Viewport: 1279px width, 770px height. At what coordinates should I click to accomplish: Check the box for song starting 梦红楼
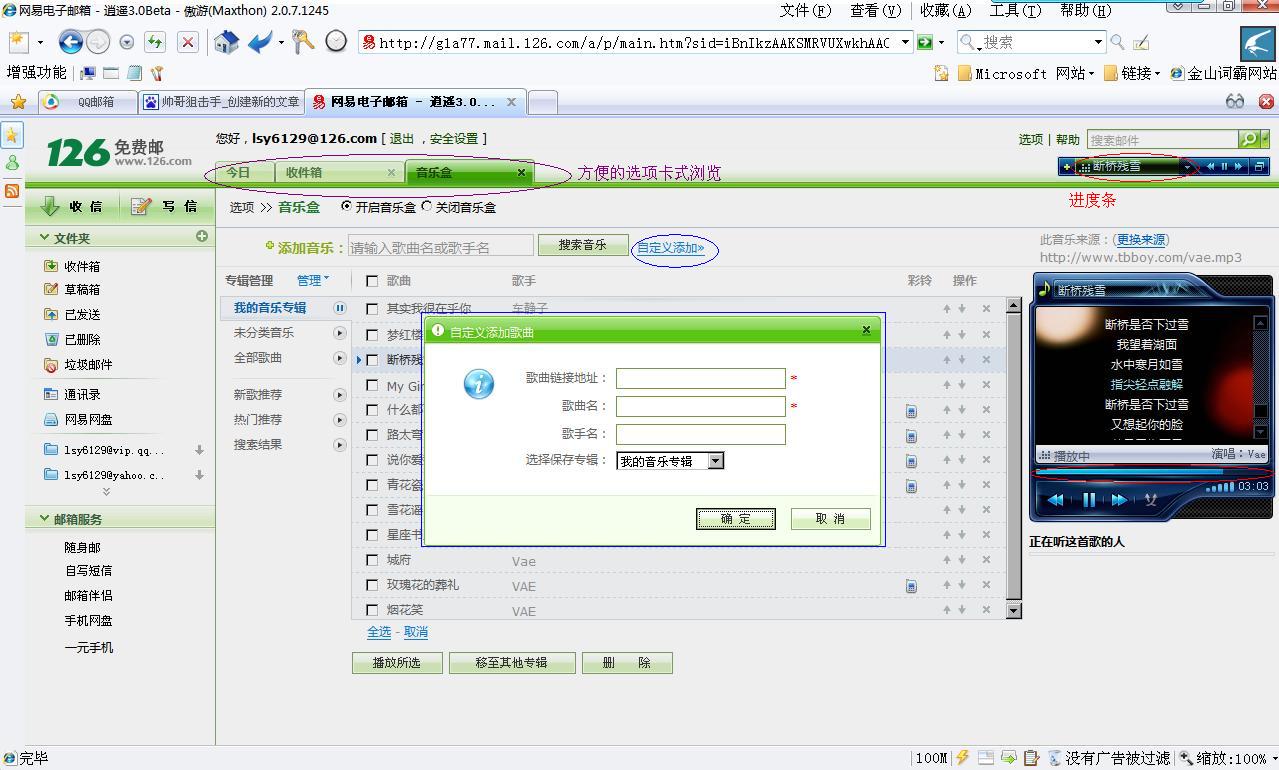pos(372,335)
